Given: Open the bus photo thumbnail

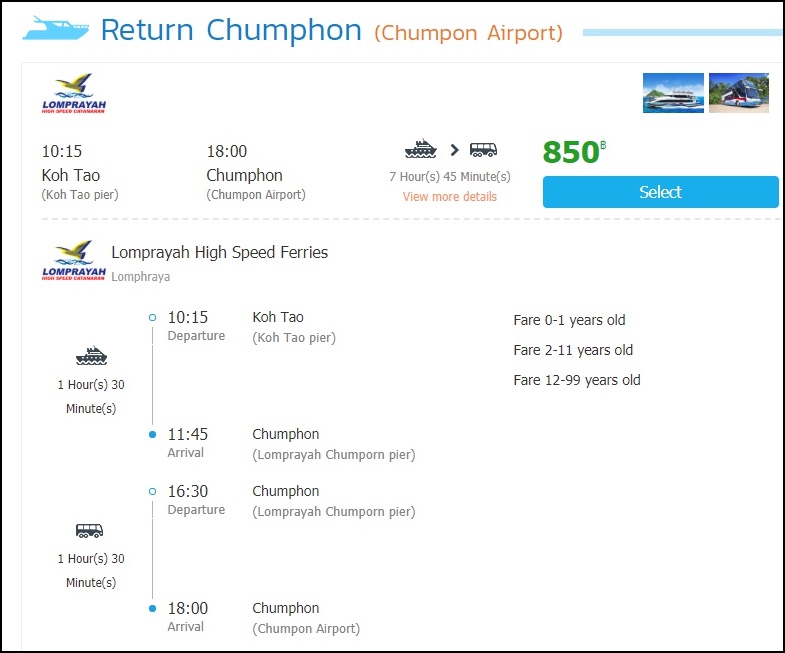Looking at the screenshot, I should click(738, 93).
